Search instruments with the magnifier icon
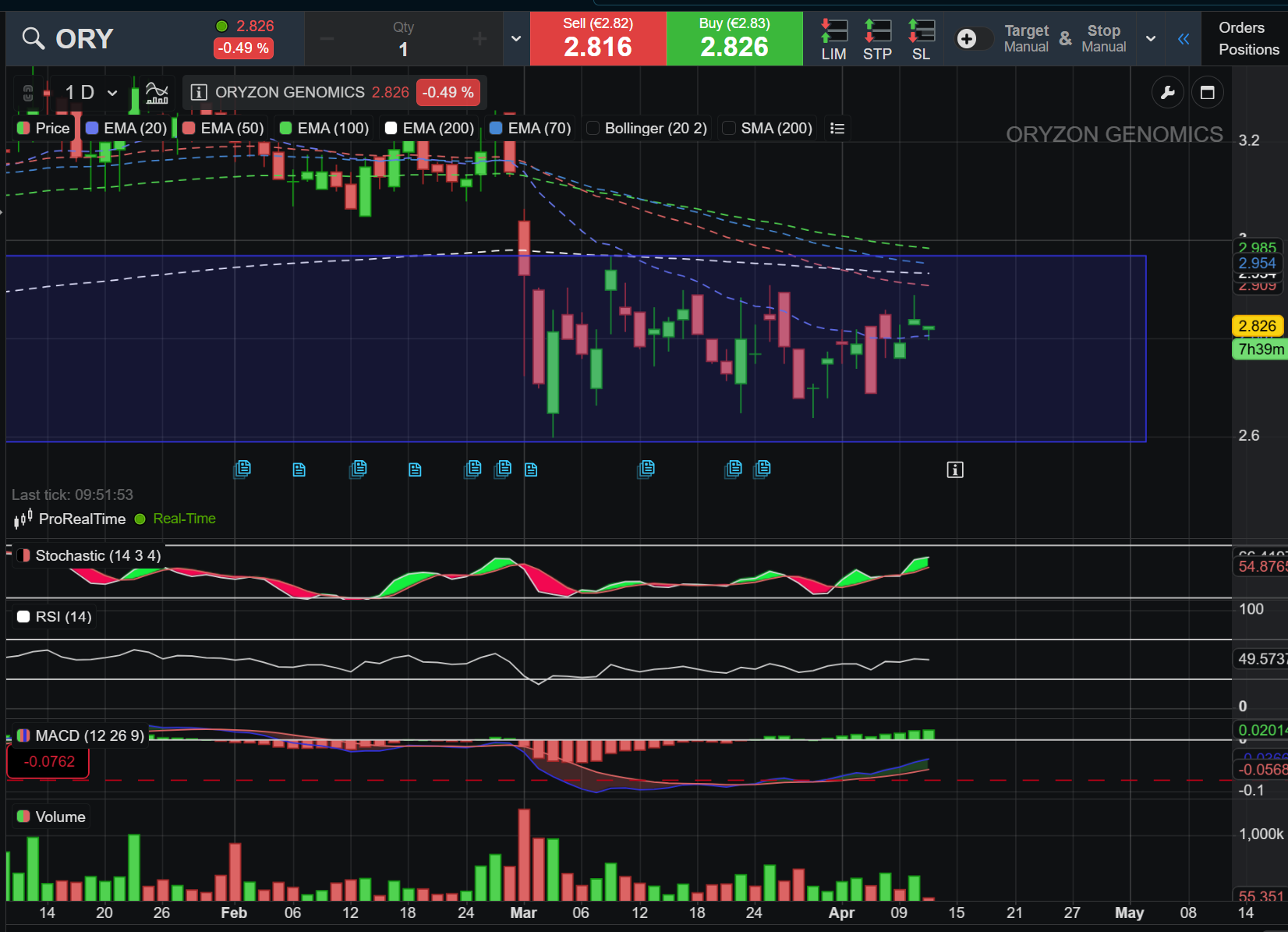This screenshot has width=1288, height=932. pos(33,38)
